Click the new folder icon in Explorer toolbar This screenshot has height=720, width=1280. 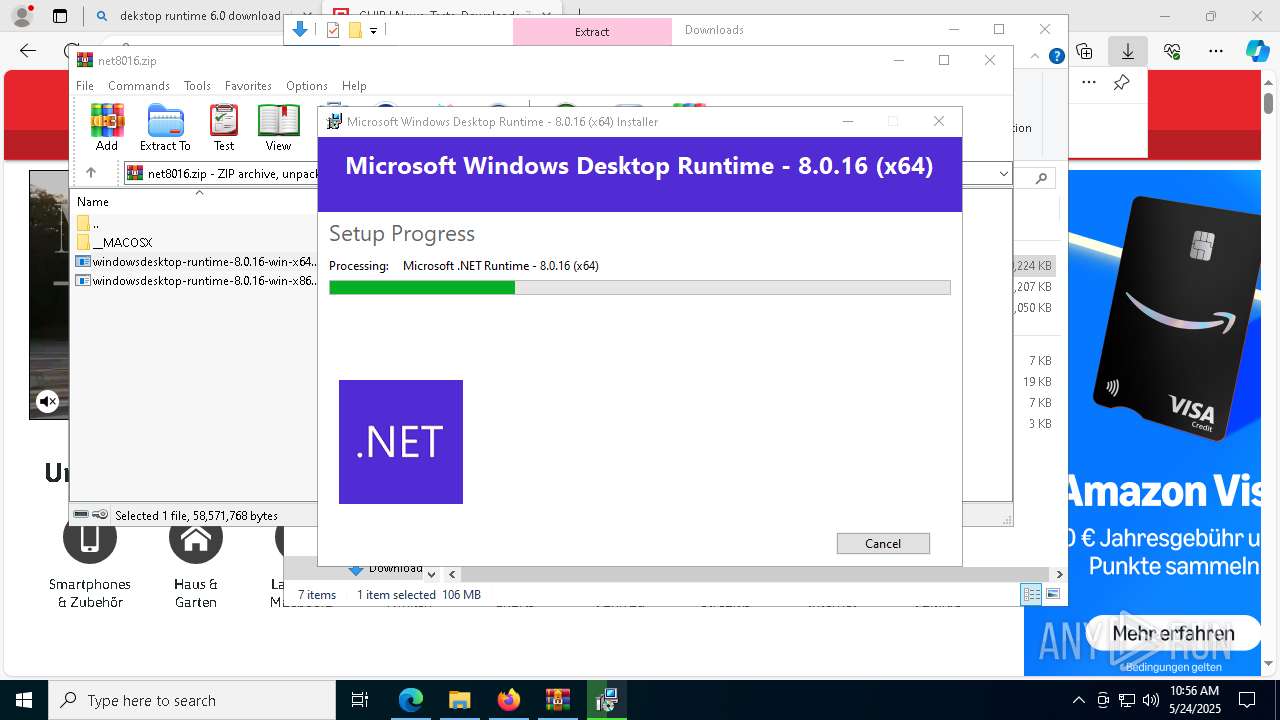click(x=354, y=30)
